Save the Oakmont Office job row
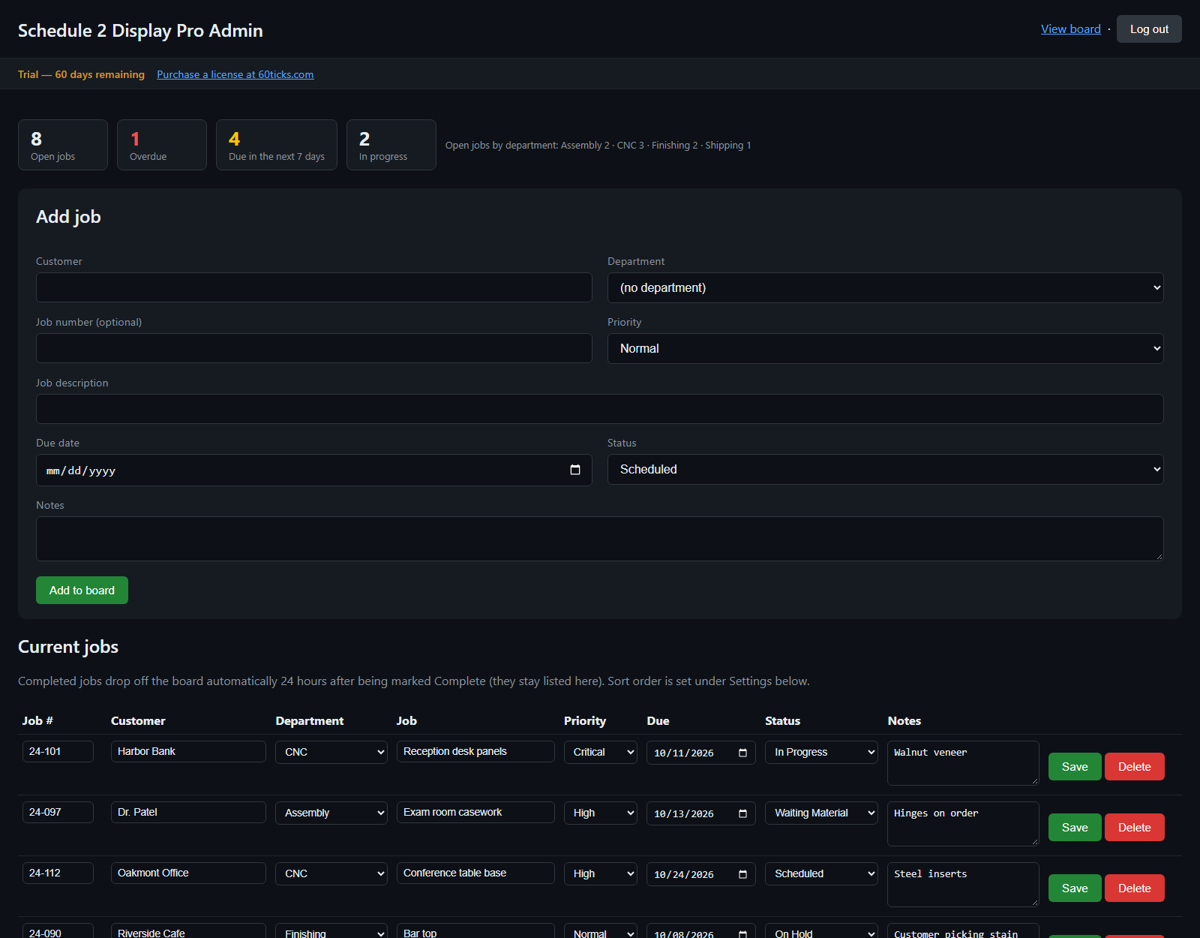 click(1075, 888)
